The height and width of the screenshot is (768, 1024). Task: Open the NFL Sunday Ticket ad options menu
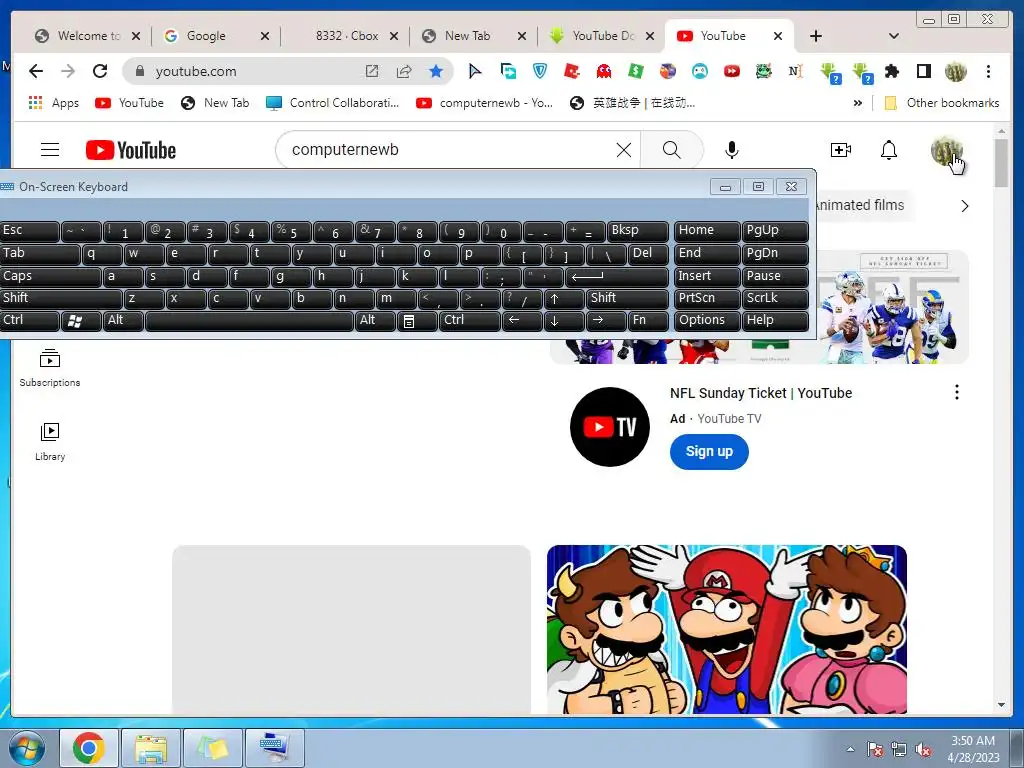(x=957, y=392)
